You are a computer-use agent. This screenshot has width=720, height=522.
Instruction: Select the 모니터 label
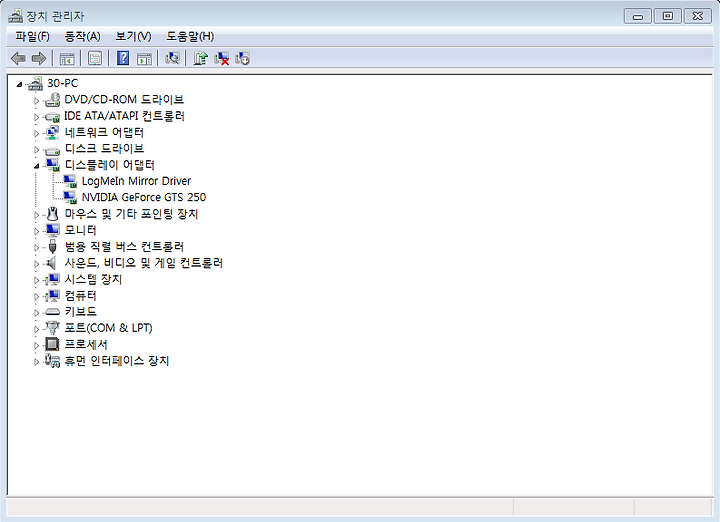point(81,230)
